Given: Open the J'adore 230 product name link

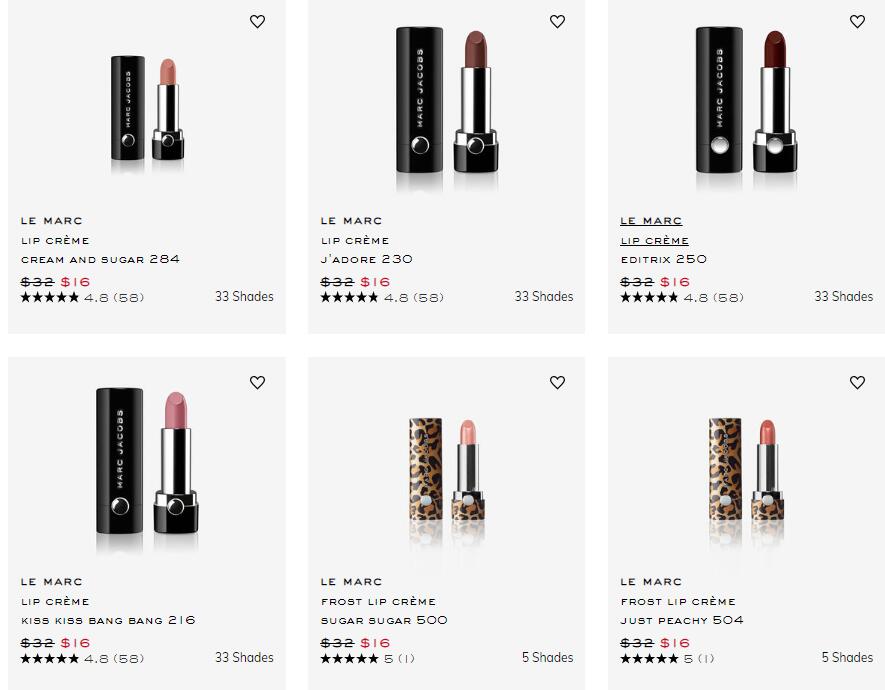Looking at the screenshot, I should [366, 259].
